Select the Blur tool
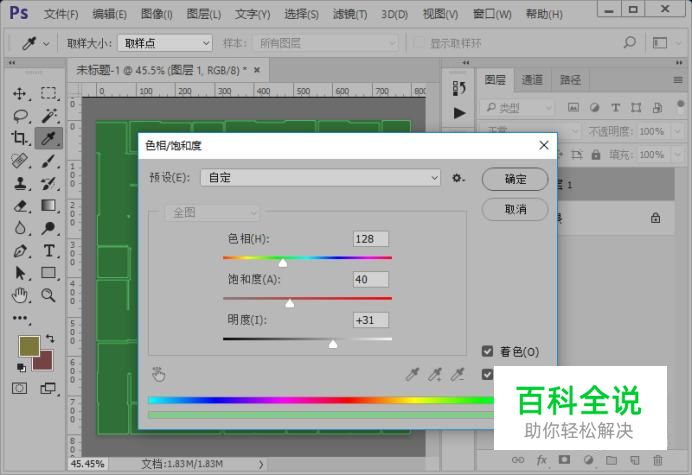 [x=20, y=228]
